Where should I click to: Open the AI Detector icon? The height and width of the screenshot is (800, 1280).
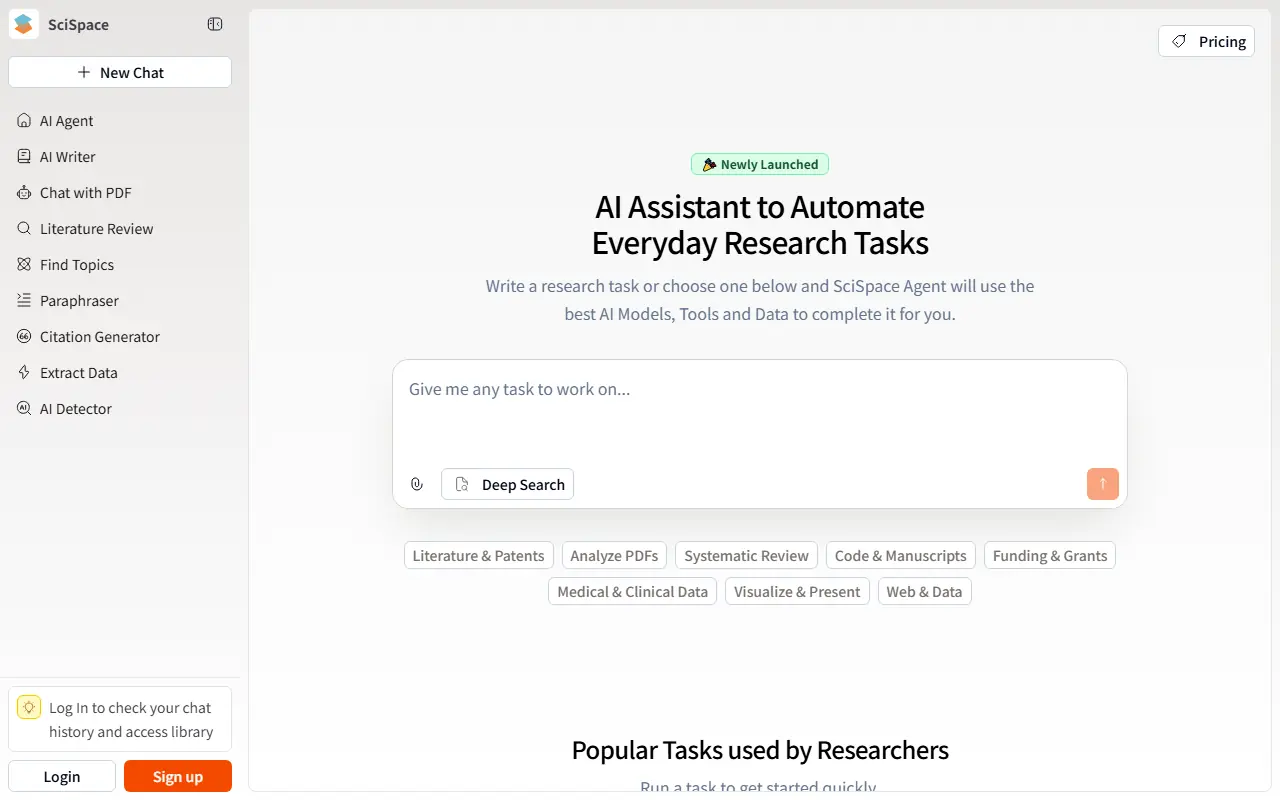[x=24, y=409]
